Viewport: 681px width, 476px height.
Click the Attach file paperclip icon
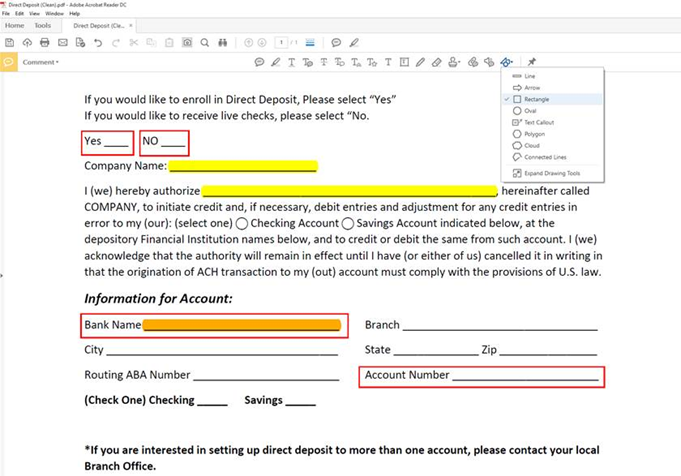click(x=473, y=62)
